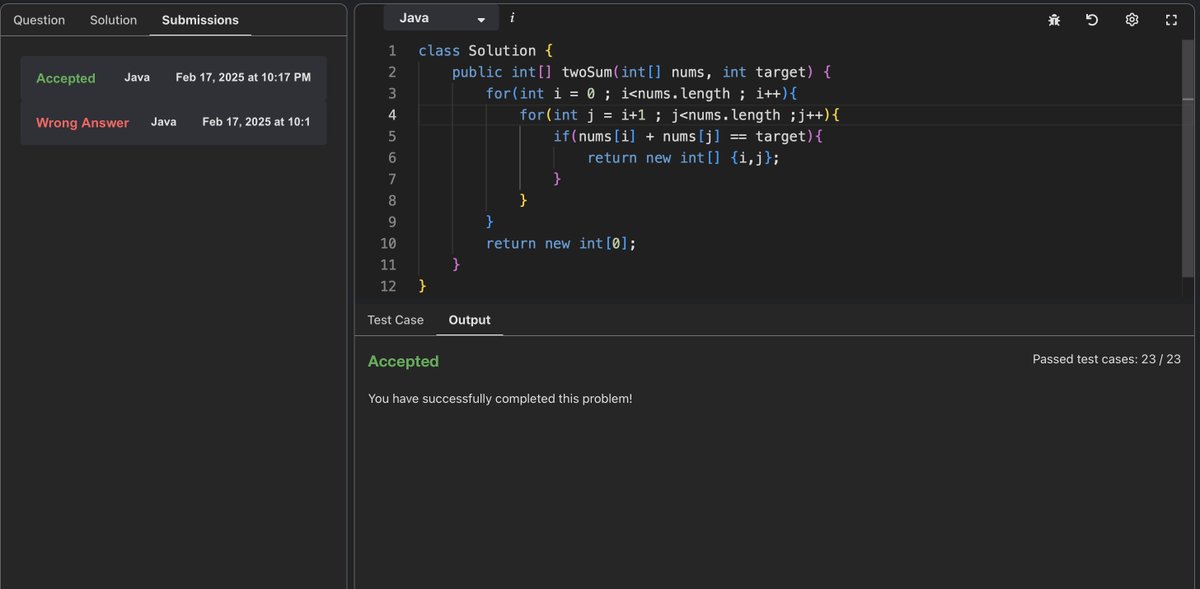Viewport: 1200px width, 589px height.
Task: Reset code using the revert icon
Action: [x=1091, y=19]
